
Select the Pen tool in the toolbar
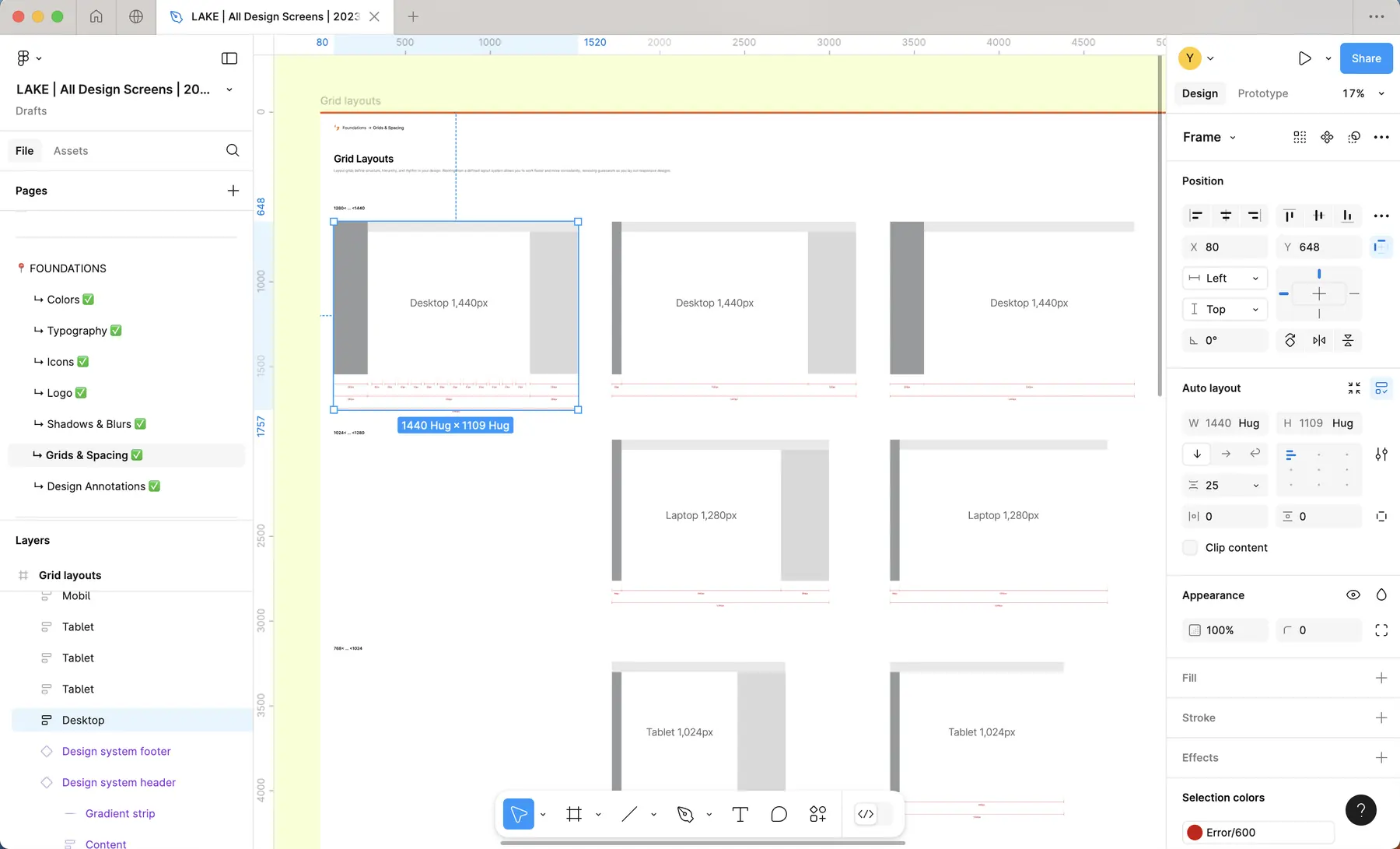point(685,814)
